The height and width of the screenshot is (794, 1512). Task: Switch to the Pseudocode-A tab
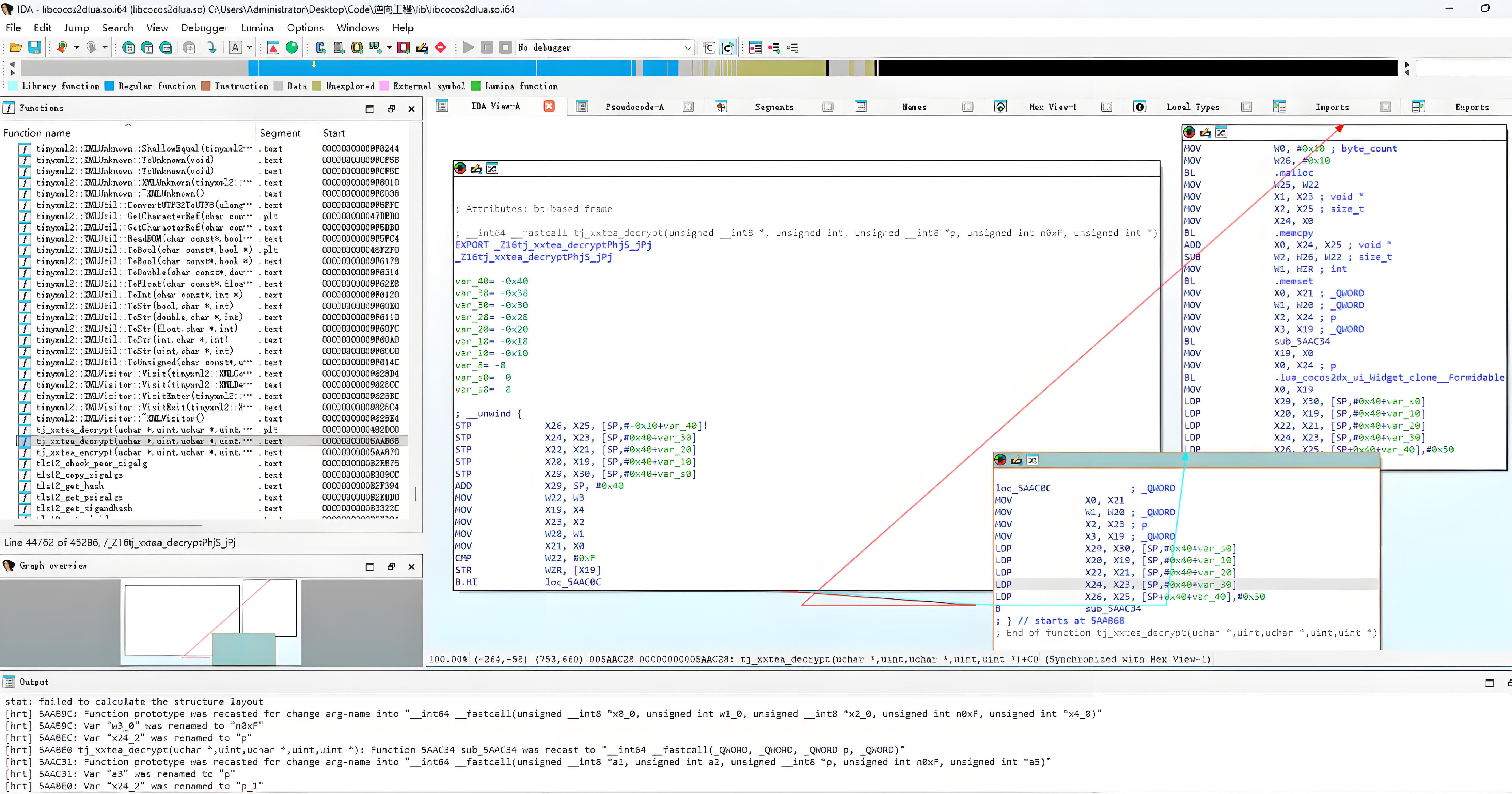coord(635,107)
